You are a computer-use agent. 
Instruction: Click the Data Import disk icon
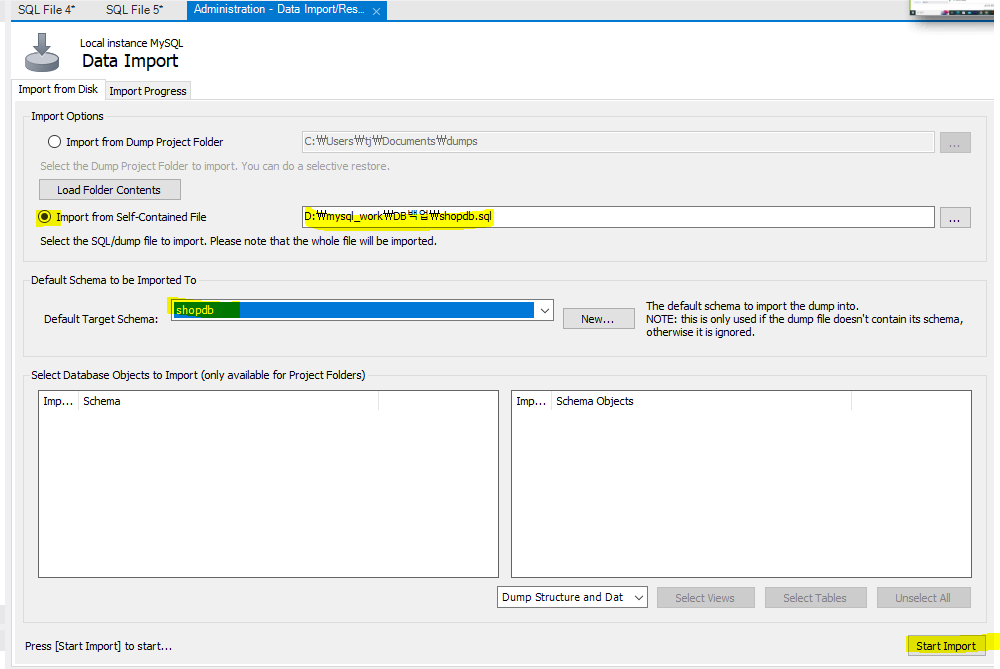(42, 52)
